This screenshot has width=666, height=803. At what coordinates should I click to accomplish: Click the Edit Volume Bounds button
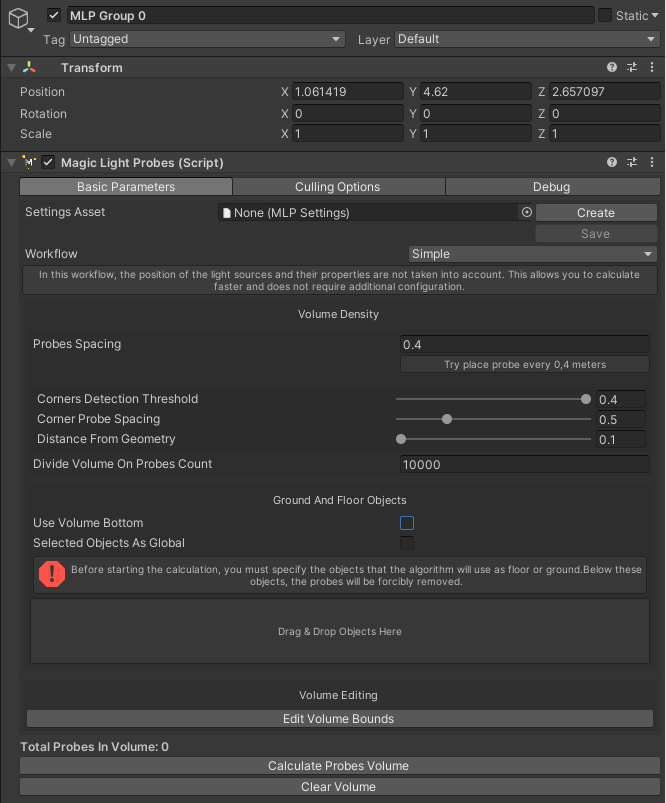click(x=338, y=719)
